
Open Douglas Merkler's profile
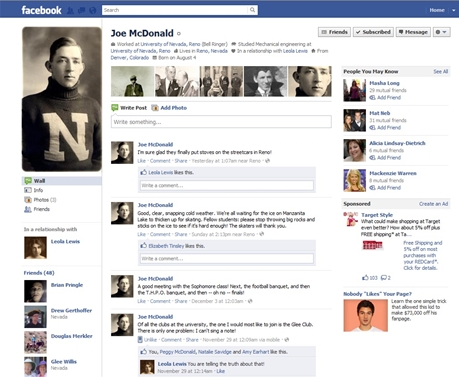[71, 336]
